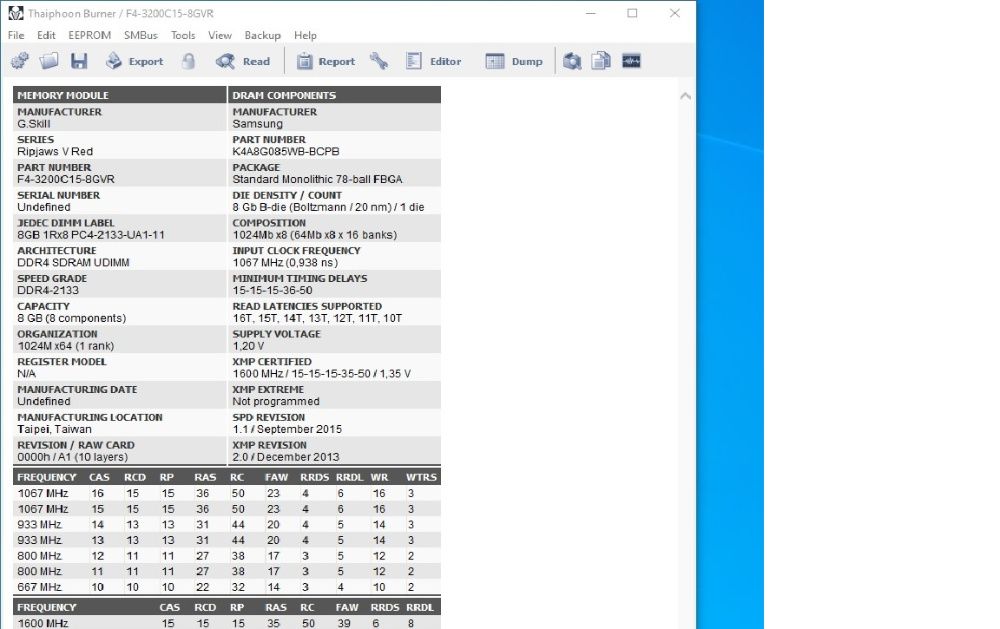
Task: Click DDR4 SDRAM UDIMM architecture value
Action: point(73,263)
